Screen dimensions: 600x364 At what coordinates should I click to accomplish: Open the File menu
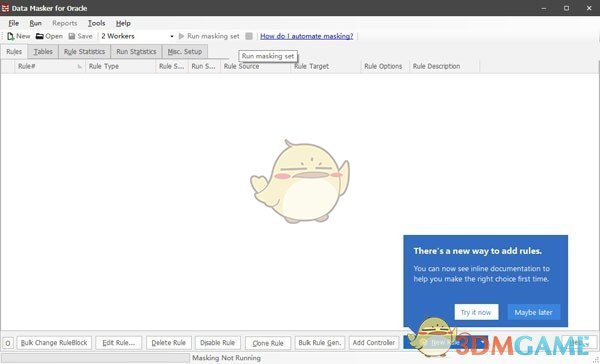(x=13, y=23)
